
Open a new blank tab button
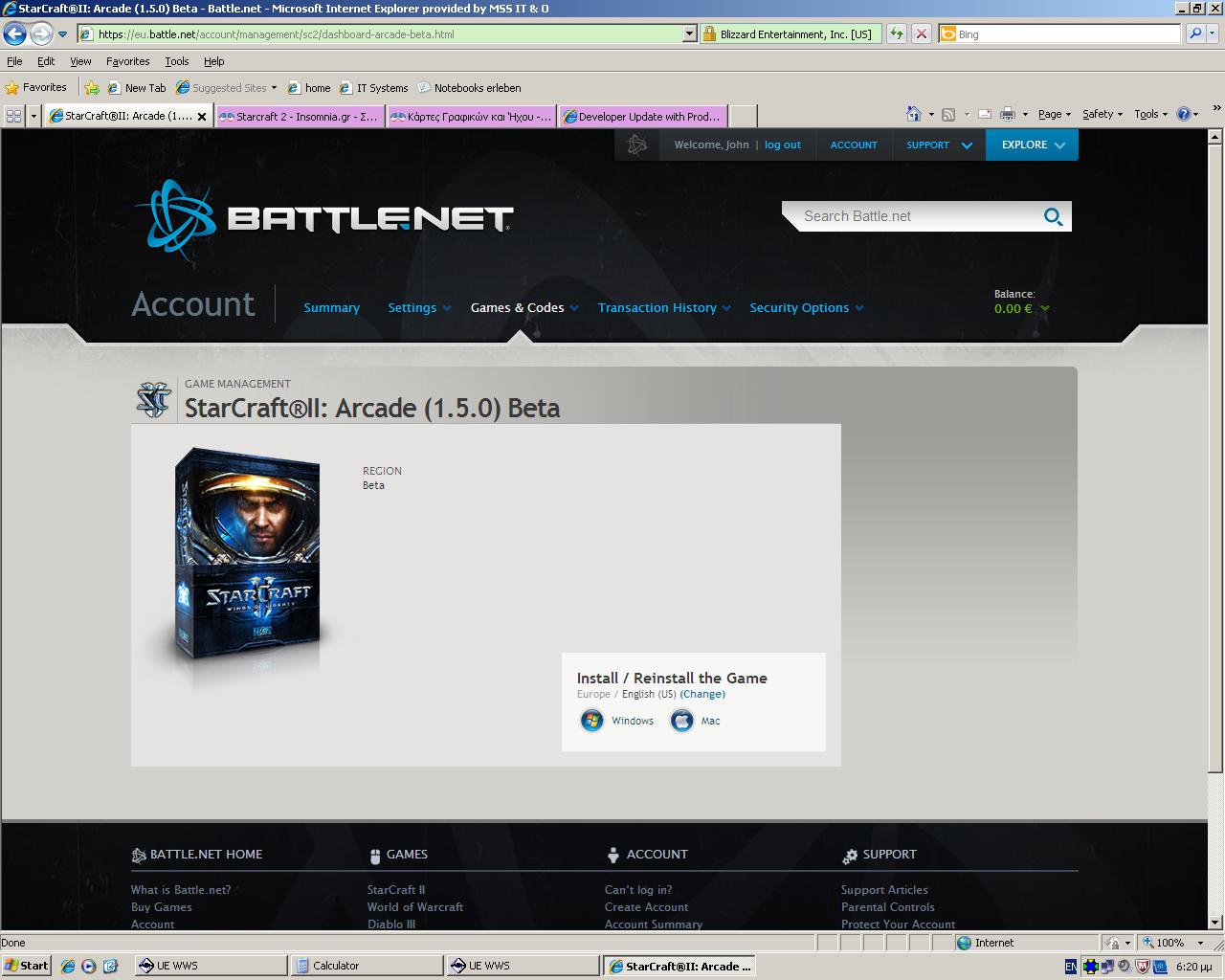tap(744, 116)
